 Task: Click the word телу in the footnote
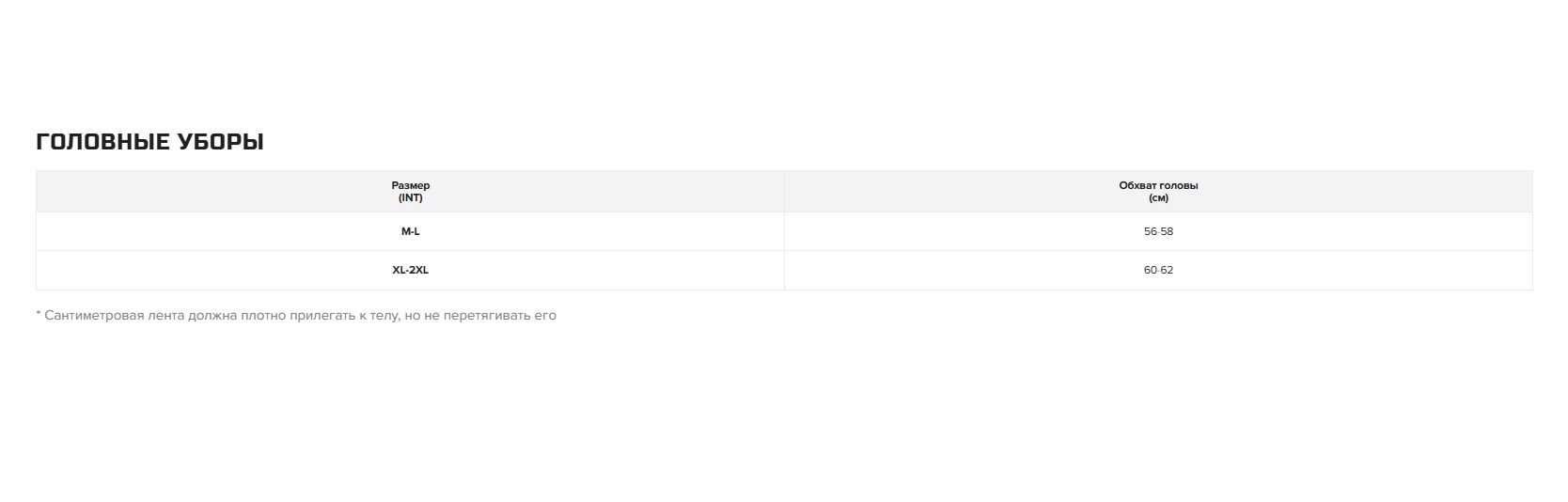(x=384, y=316)
